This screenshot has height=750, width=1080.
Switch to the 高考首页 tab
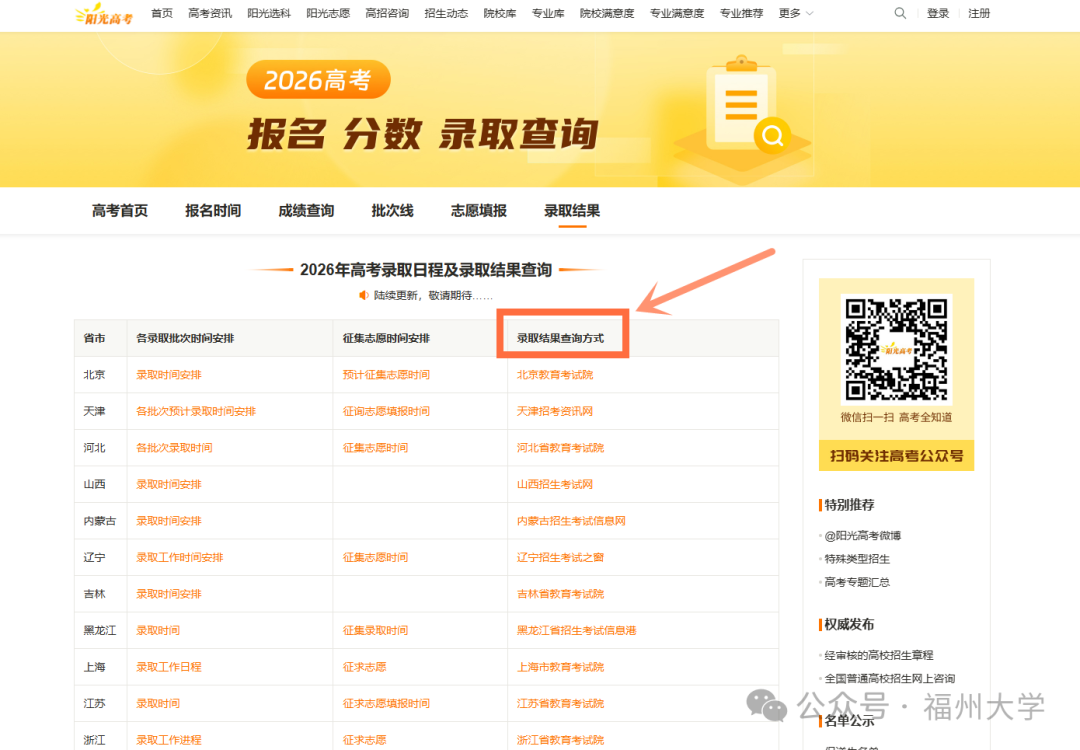point(120,211)
